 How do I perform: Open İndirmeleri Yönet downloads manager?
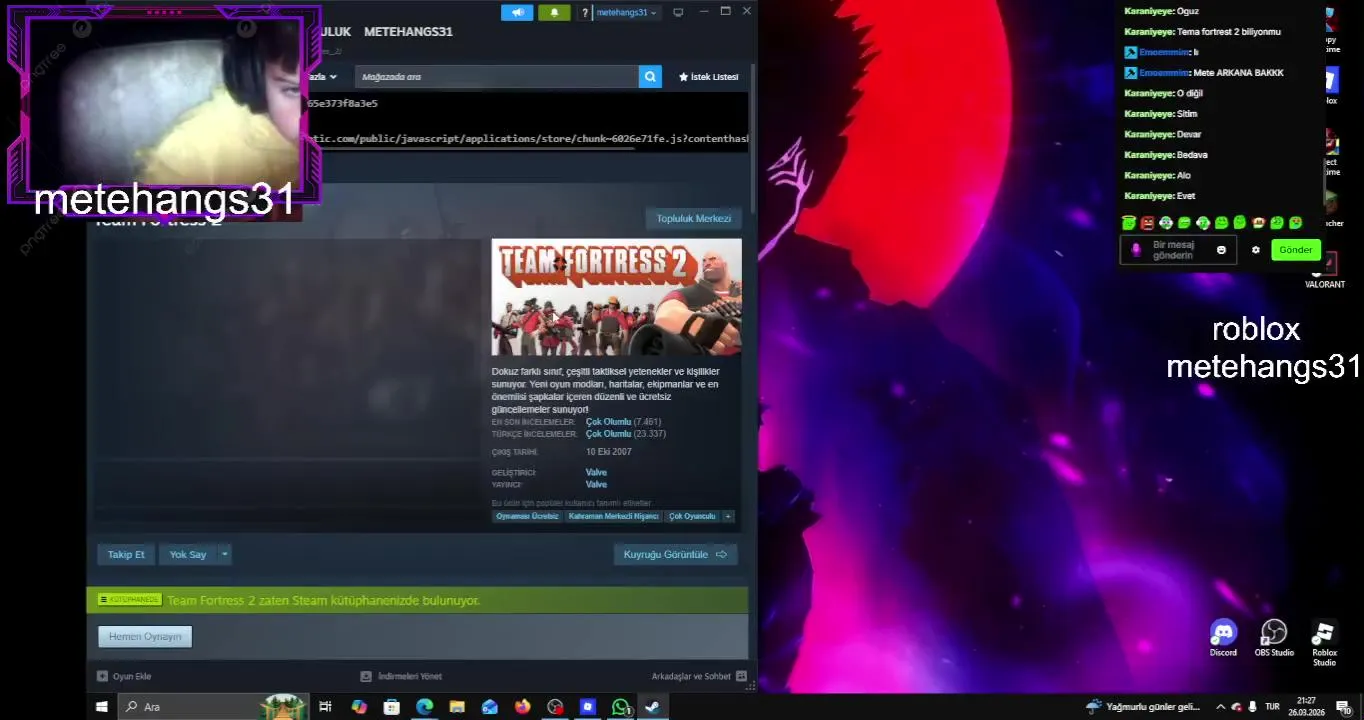pos(401,676)
